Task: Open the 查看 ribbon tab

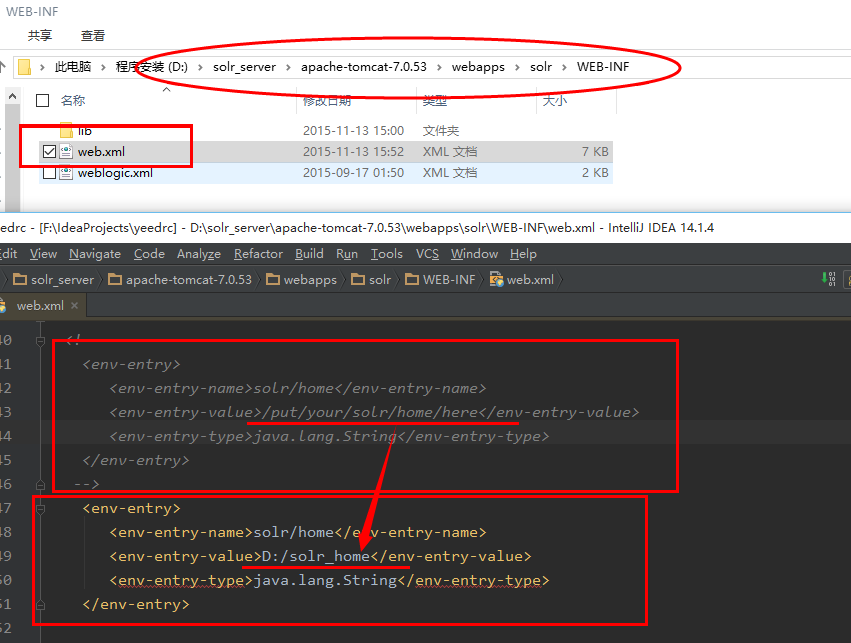Action: (93, 36)
